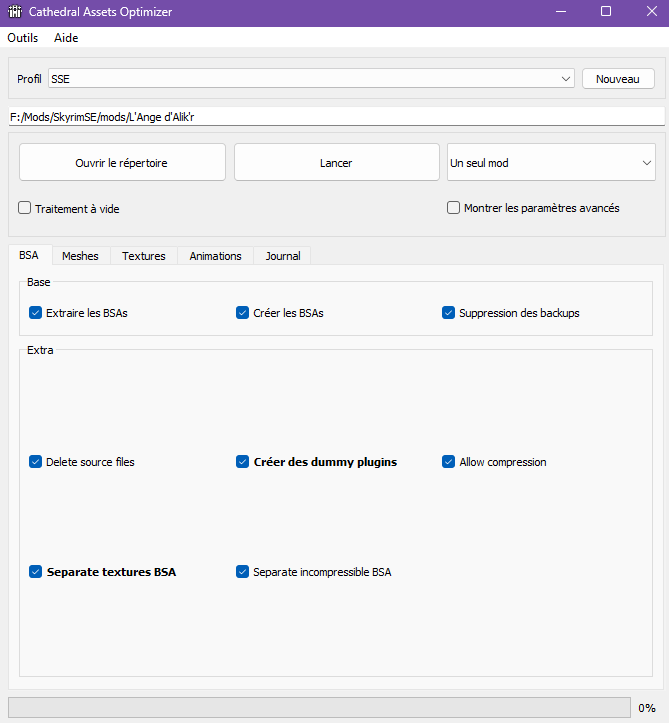This screenshot has width=669, height=723.
Task: Click the mod directory path field
Action: pyautogui.click(x=337, y=117)
